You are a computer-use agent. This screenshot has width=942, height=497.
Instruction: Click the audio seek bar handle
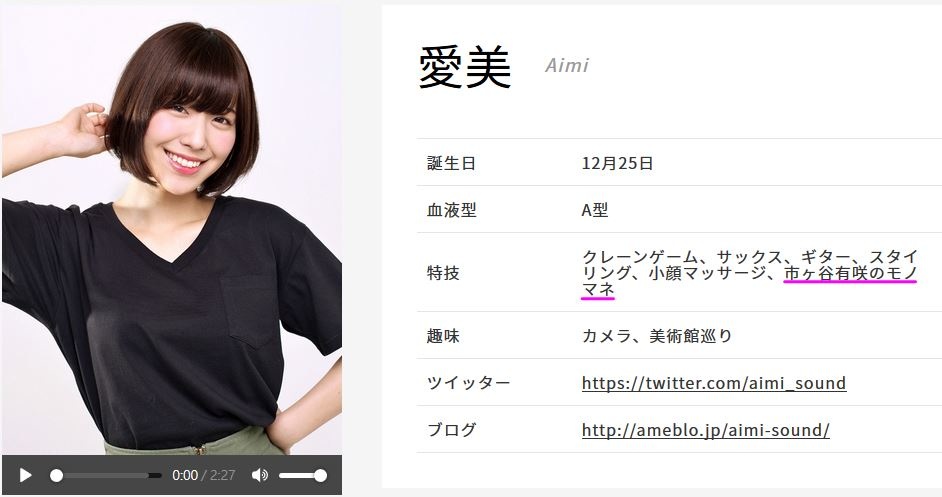click(56, 475)
